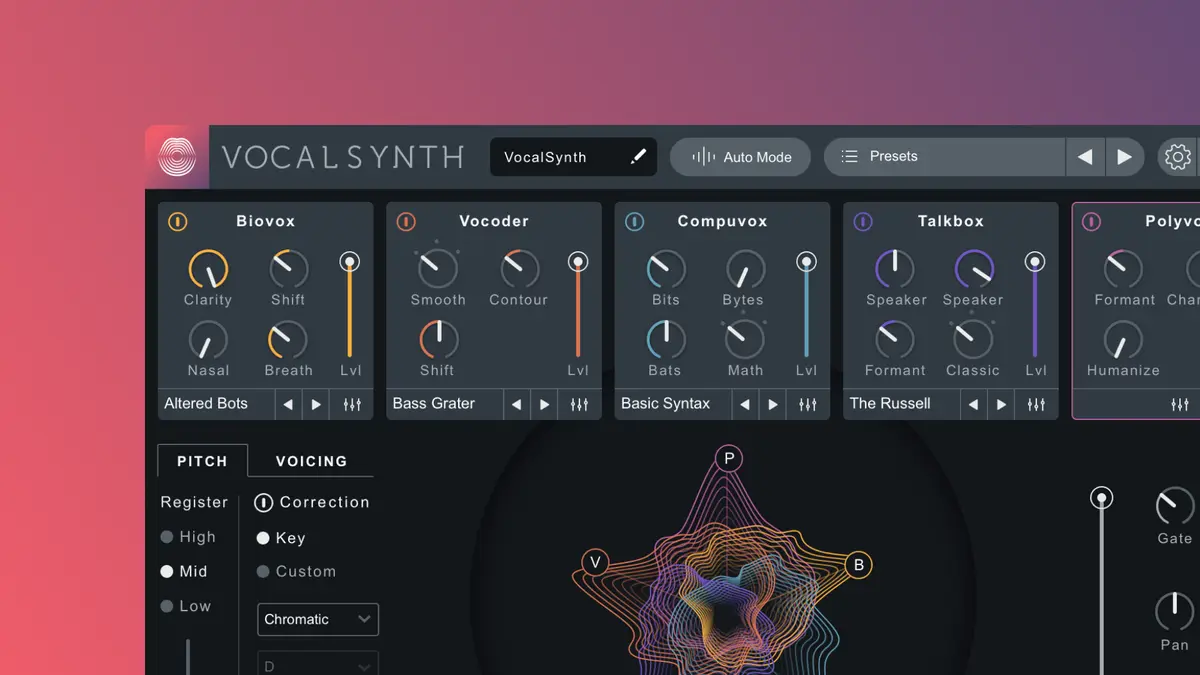The width and height of the screenshot is (1200, 675).
Task: Open the Presets browser list
Action: [x=944, y=157]
